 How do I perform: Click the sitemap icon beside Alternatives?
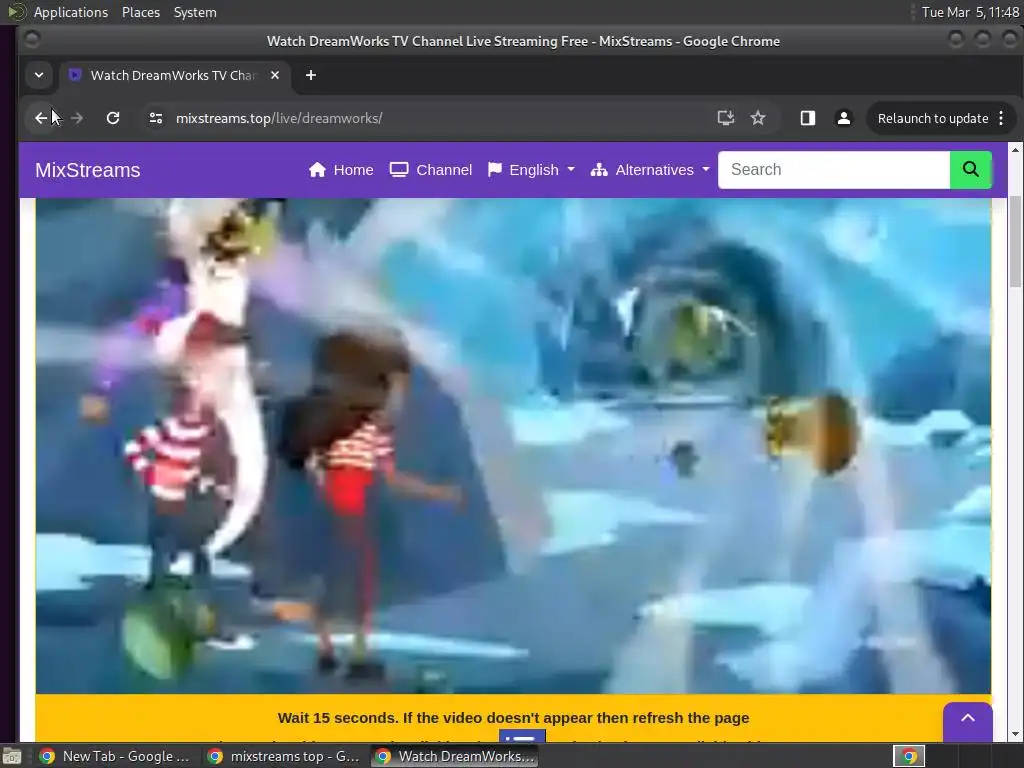[599, 170]
